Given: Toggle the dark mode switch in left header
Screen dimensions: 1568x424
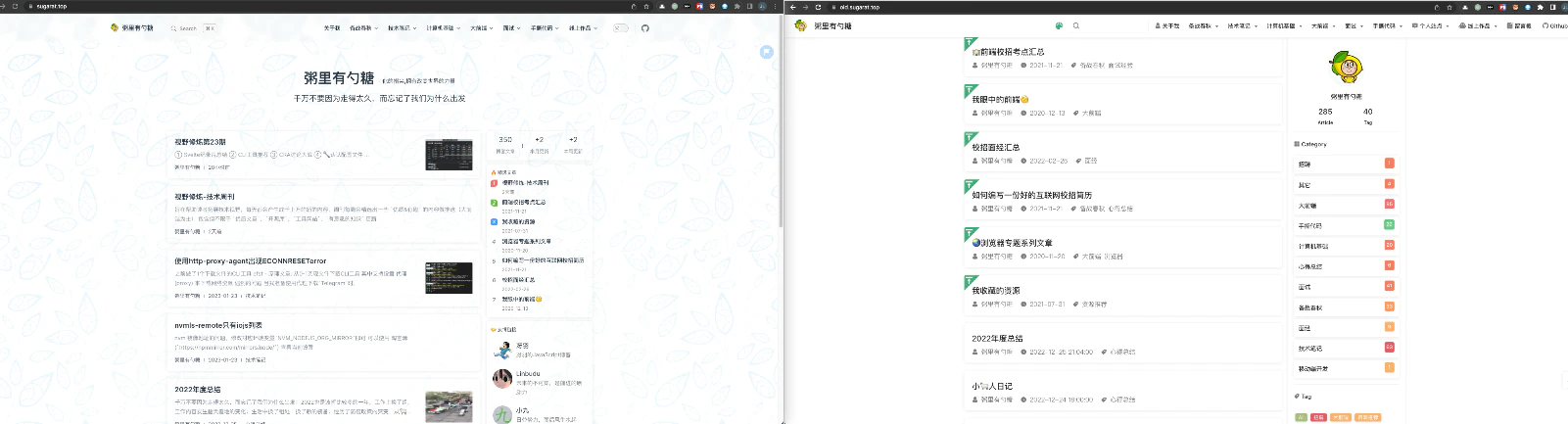Looking at the screenshot, I should pos(621,27).
